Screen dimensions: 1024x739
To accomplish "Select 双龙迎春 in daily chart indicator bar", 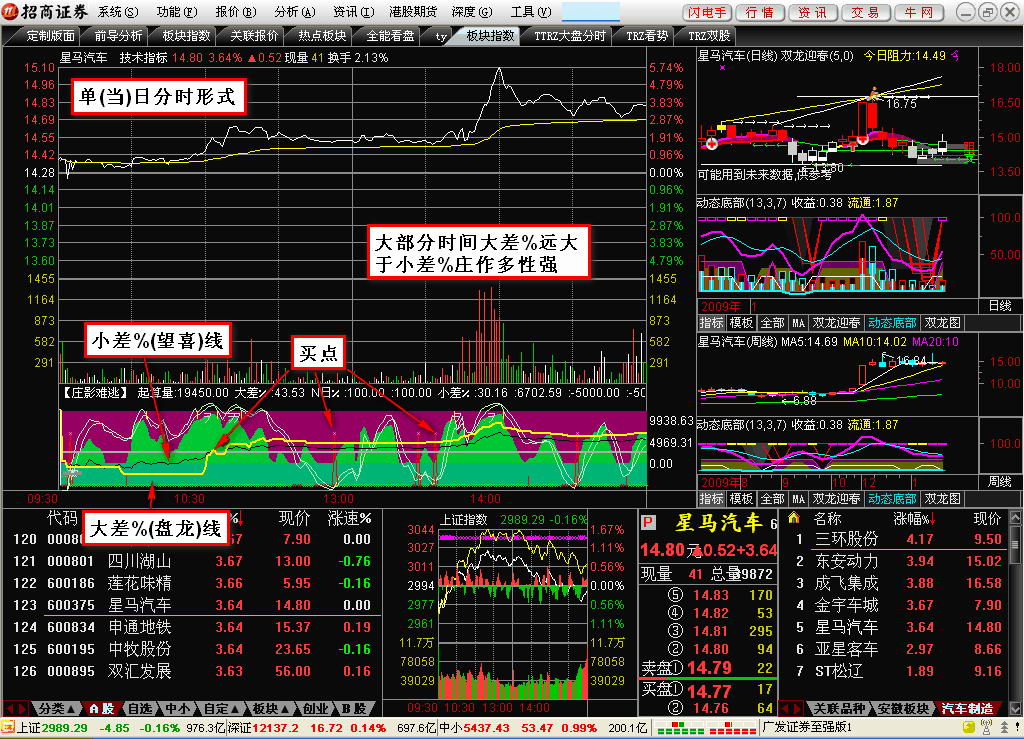I will [x=837, y=322].
